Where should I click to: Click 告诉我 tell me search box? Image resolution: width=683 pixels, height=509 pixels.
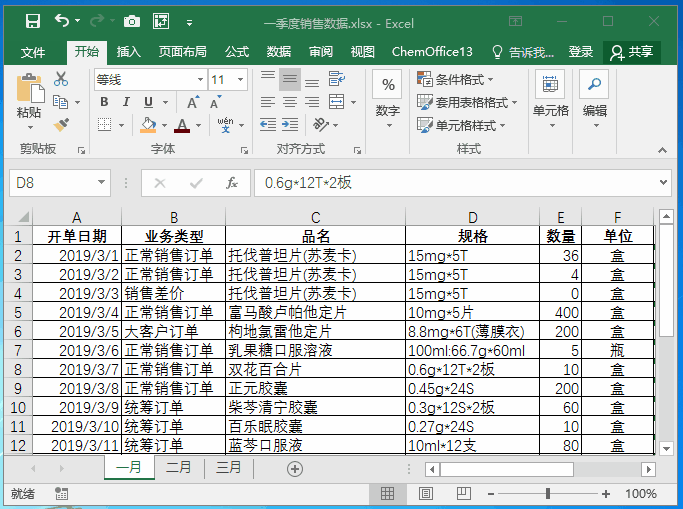tap(522, 52)
